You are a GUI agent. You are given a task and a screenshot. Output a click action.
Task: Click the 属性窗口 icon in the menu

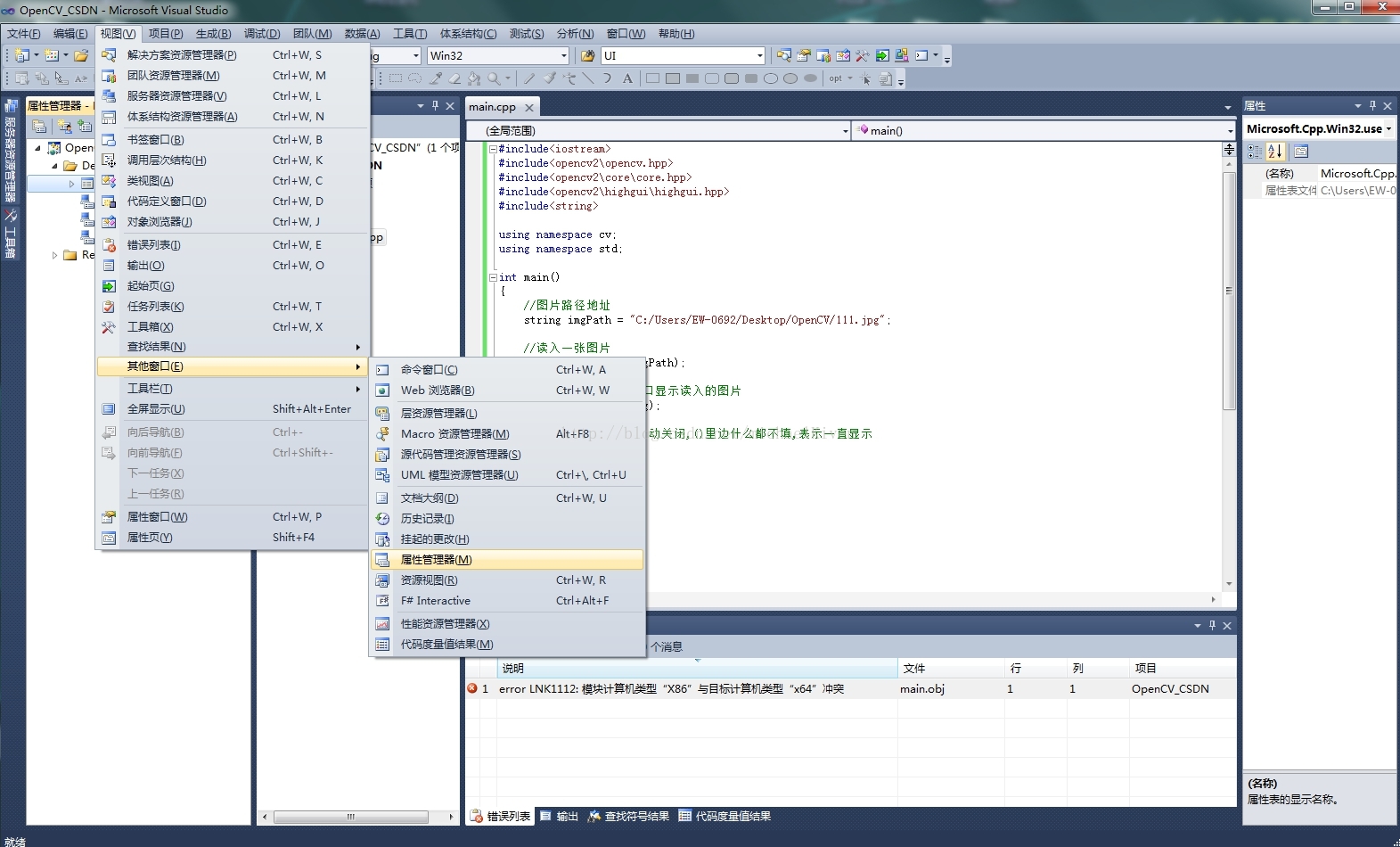click(109, 516)
